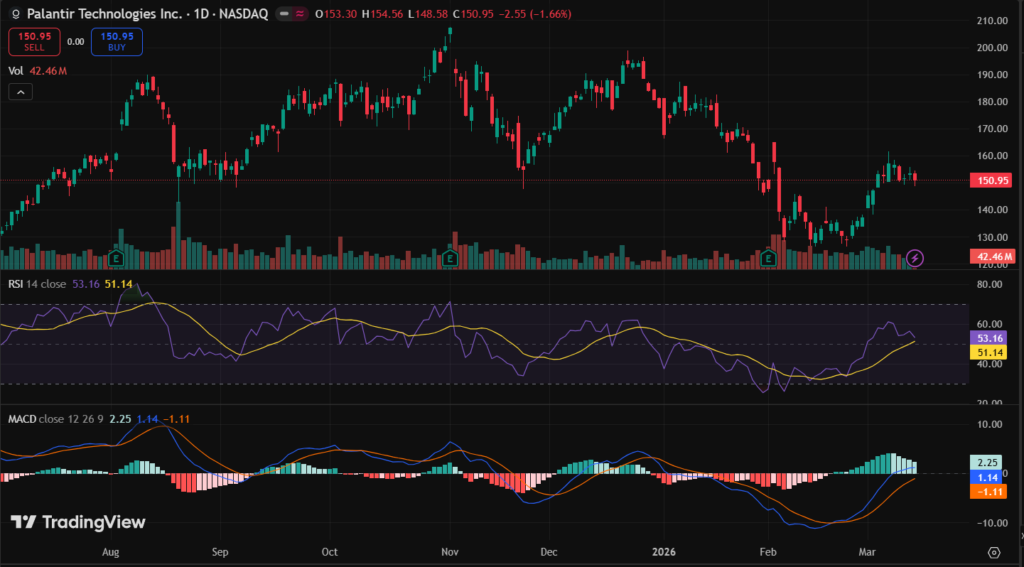Screen dimensions: 1024x567
Task: Click the earnings marker below the November candles
Action: pos(450,258)
